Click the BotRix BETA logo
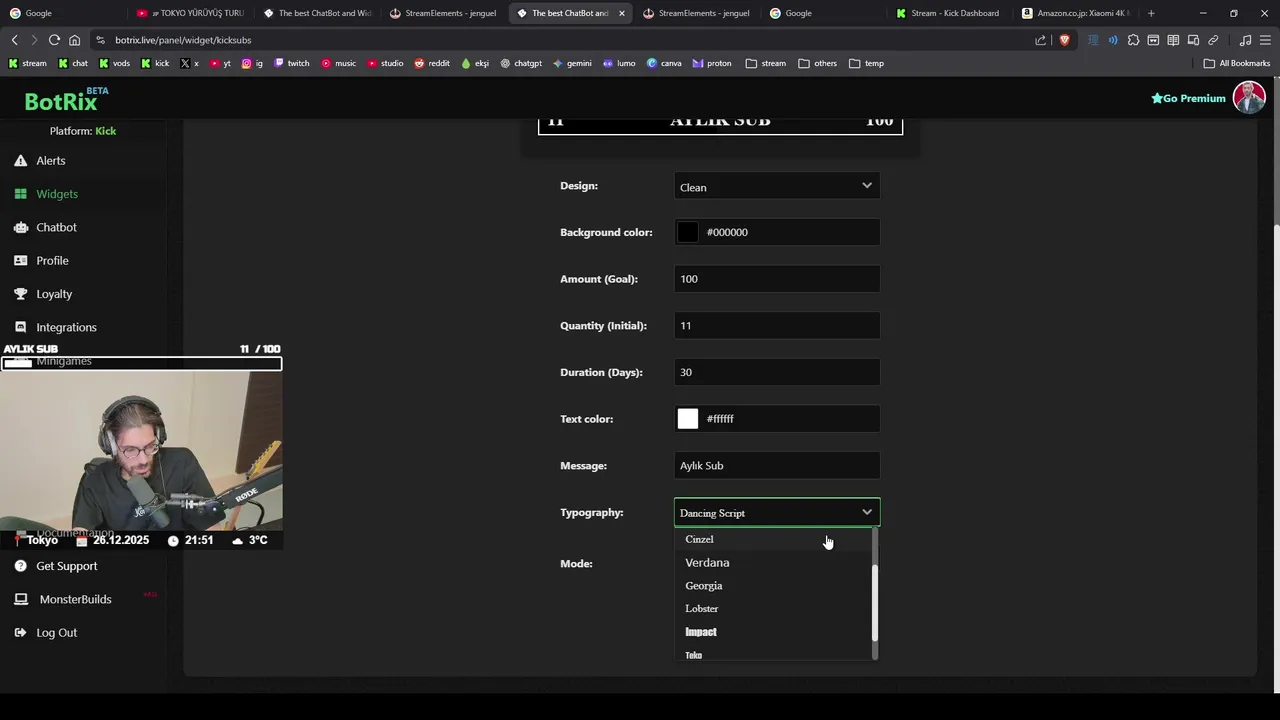Image resolution: width=1280 pixels, height=720 pixels. tap(66, 99)
